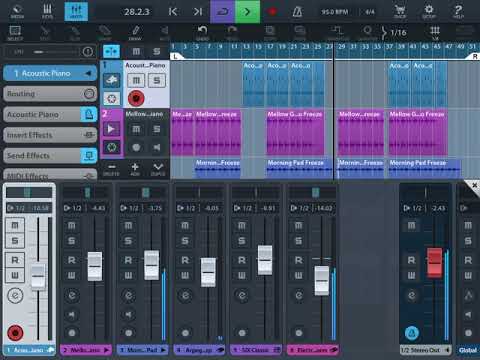Toggle the snap grid icon

pos(435,33)
